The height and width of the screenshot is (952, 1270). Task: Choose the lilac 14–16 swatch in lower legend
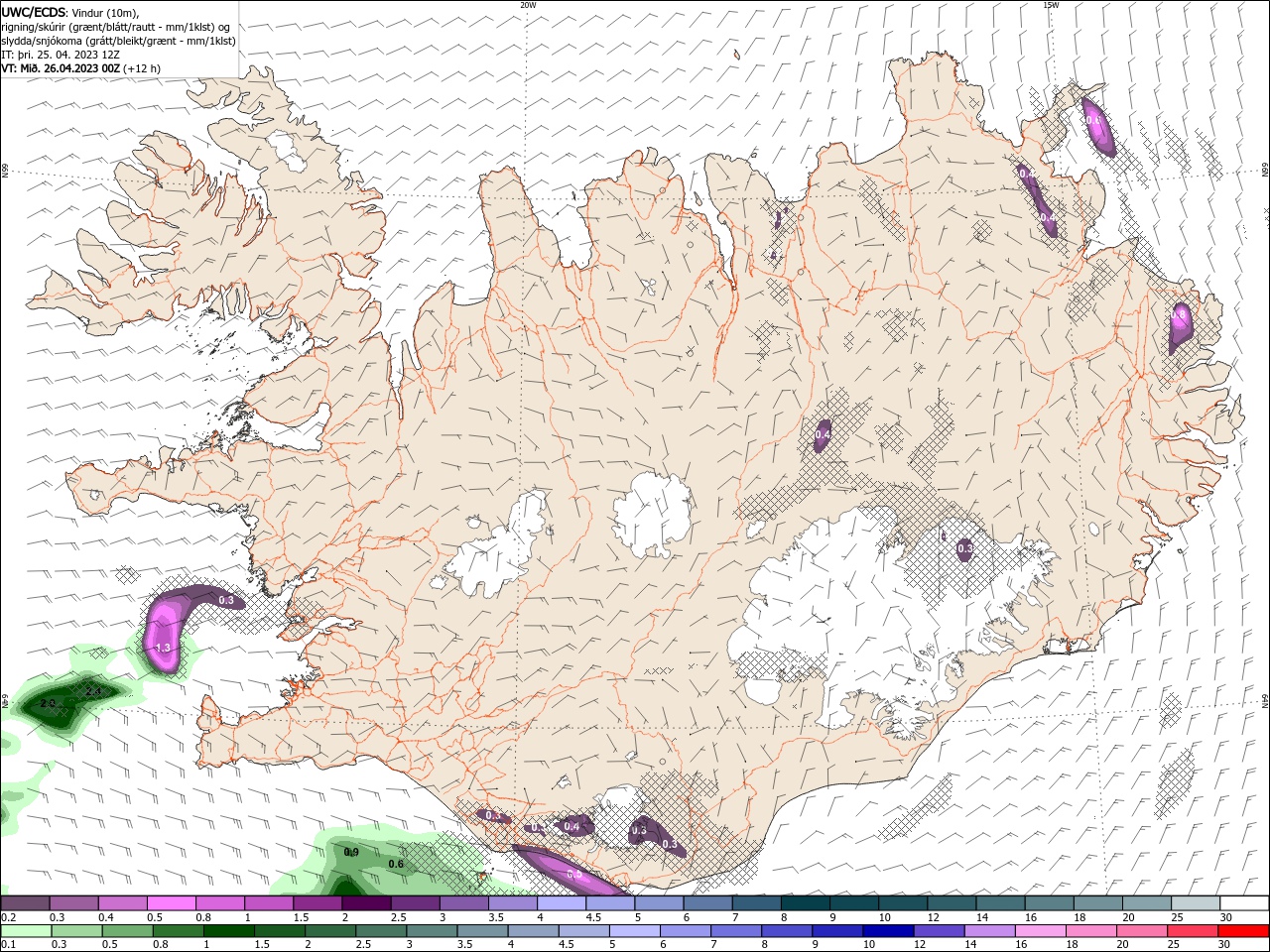[x=988, y=931]
